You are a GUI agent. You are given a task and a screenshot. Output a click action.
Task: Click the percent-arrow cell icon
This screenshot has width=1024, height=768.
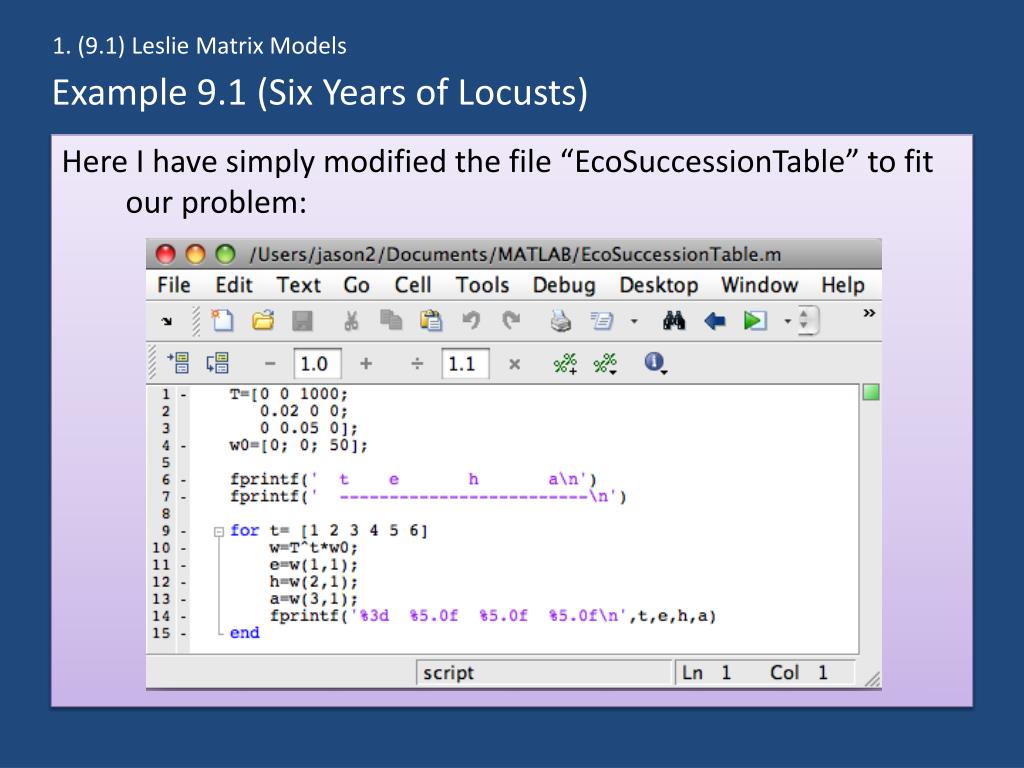click(x=605, y=363)
